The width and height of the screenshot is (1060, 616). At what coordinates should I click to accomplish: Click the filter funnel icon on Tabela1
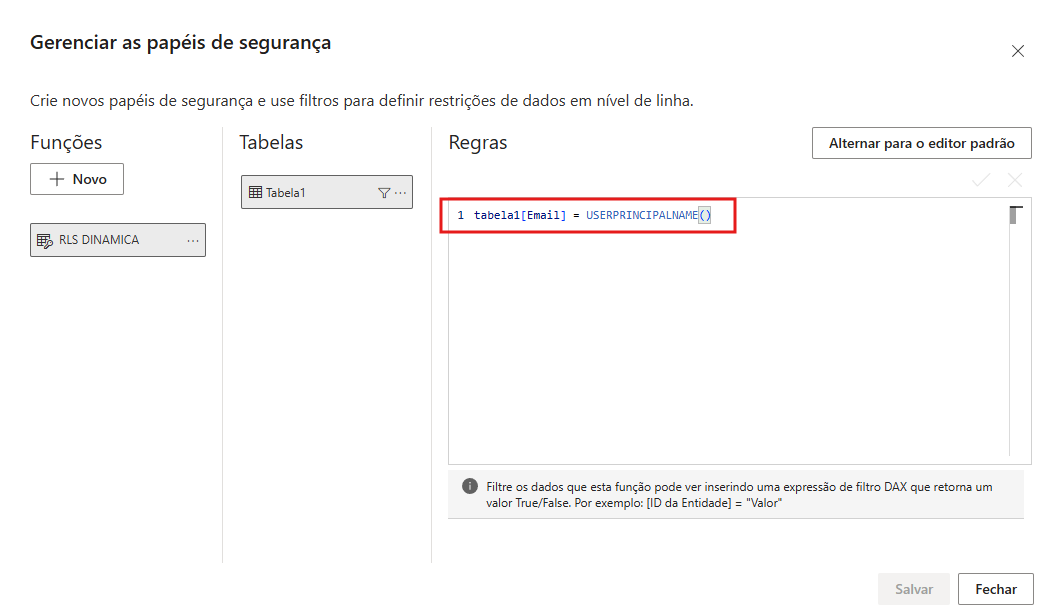[x=384, y=193]
